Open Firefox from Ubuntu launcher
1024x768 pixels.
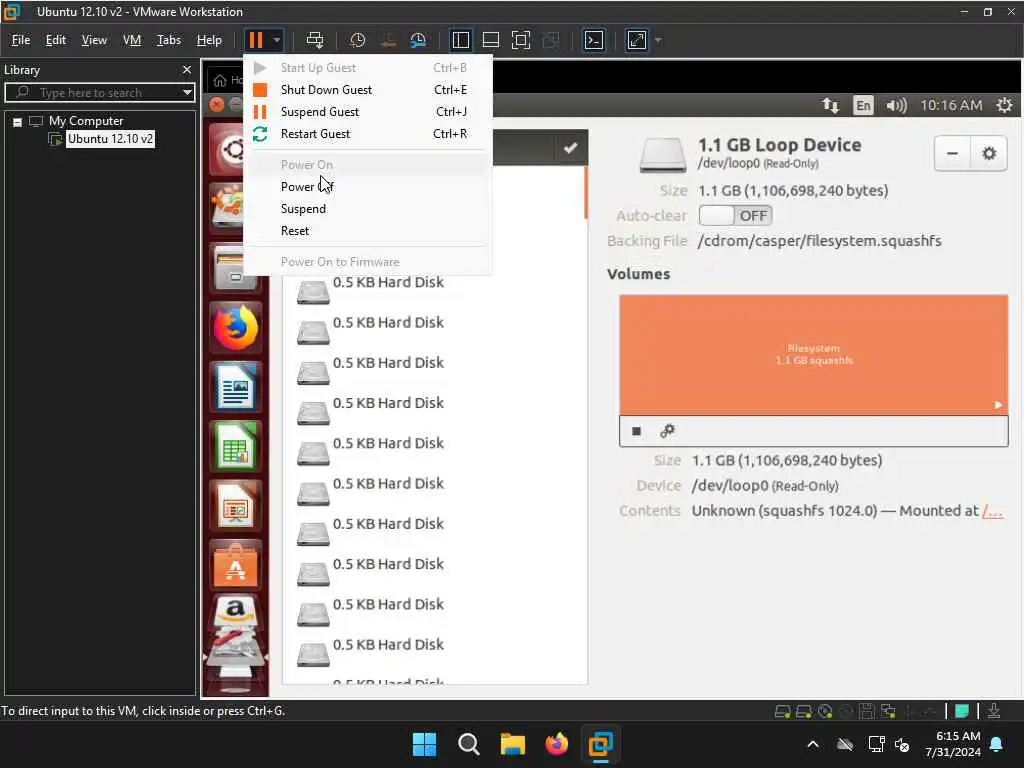click(x=236, y=328)
